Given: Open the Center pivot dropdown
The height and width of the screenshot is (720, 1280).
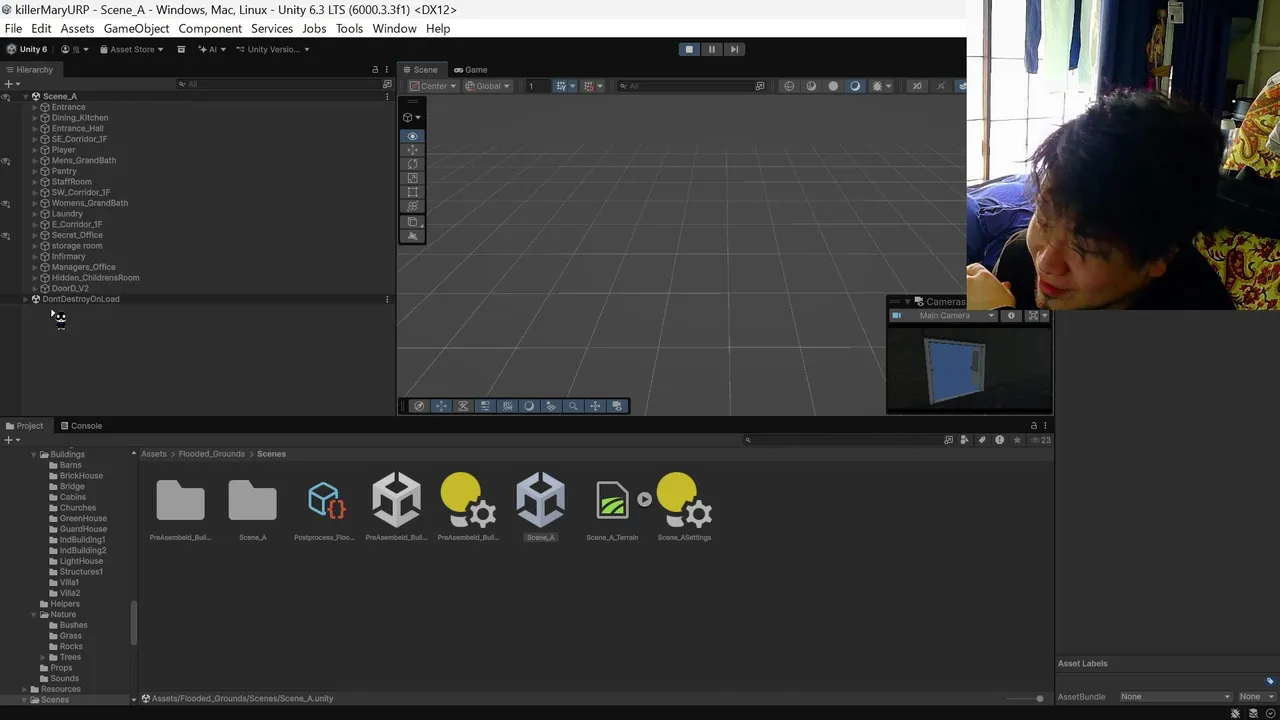Looking at the screenshot, I should tap(432, 86).
